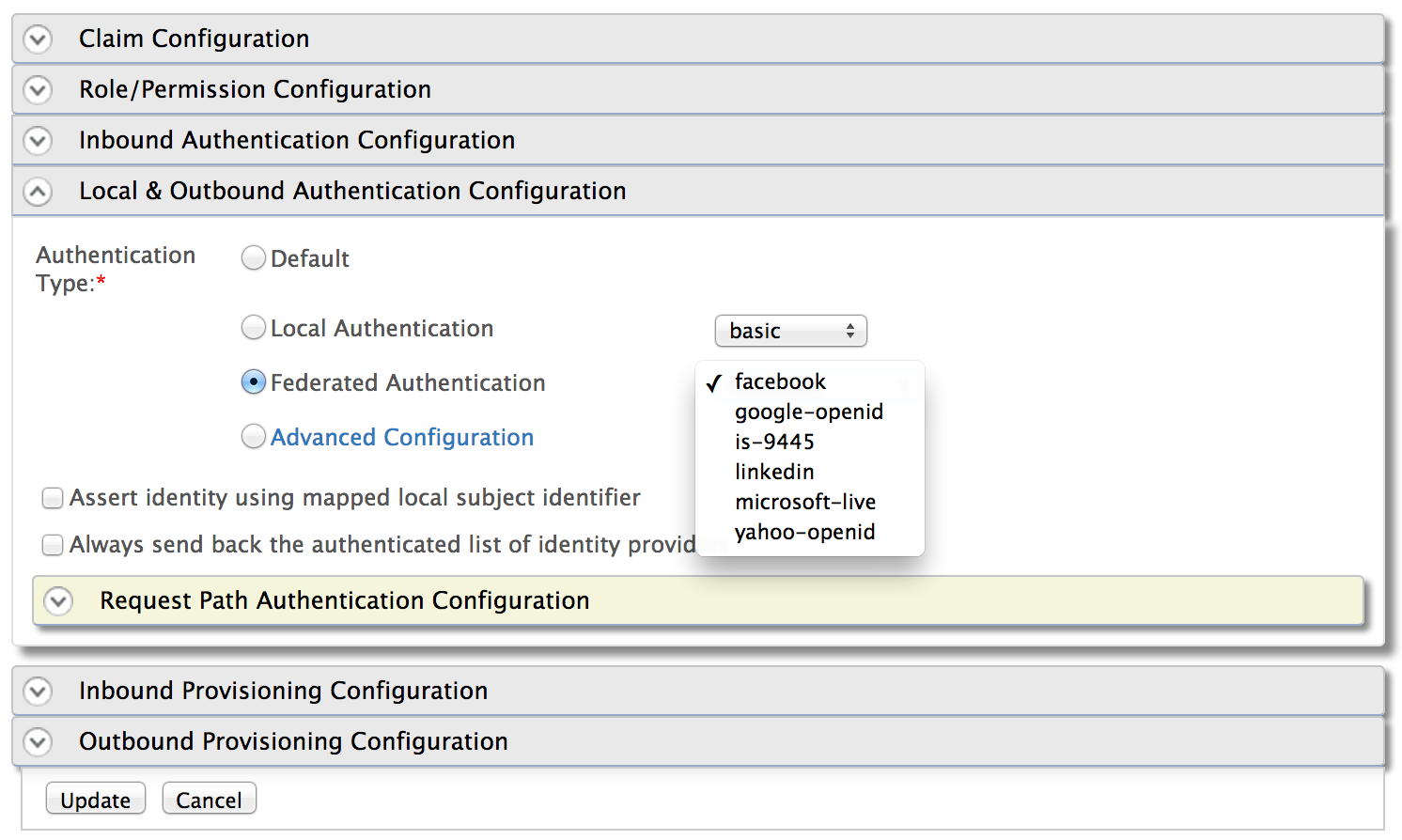Select microsoft-live from the dropdown options
The image size is (1402, 840).
pyautogui.click(x=804, y=502)
